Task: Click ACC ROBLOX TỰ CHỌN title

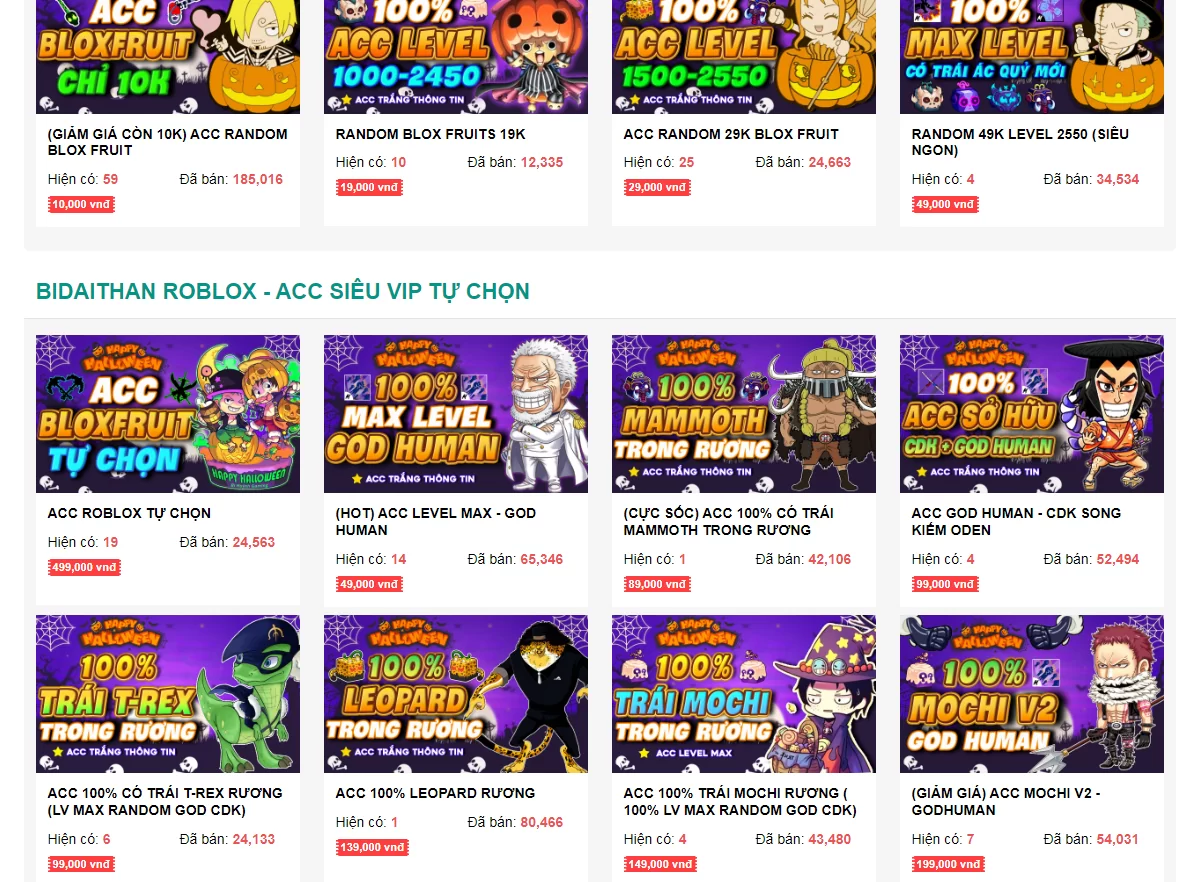Action: (129, 513)
